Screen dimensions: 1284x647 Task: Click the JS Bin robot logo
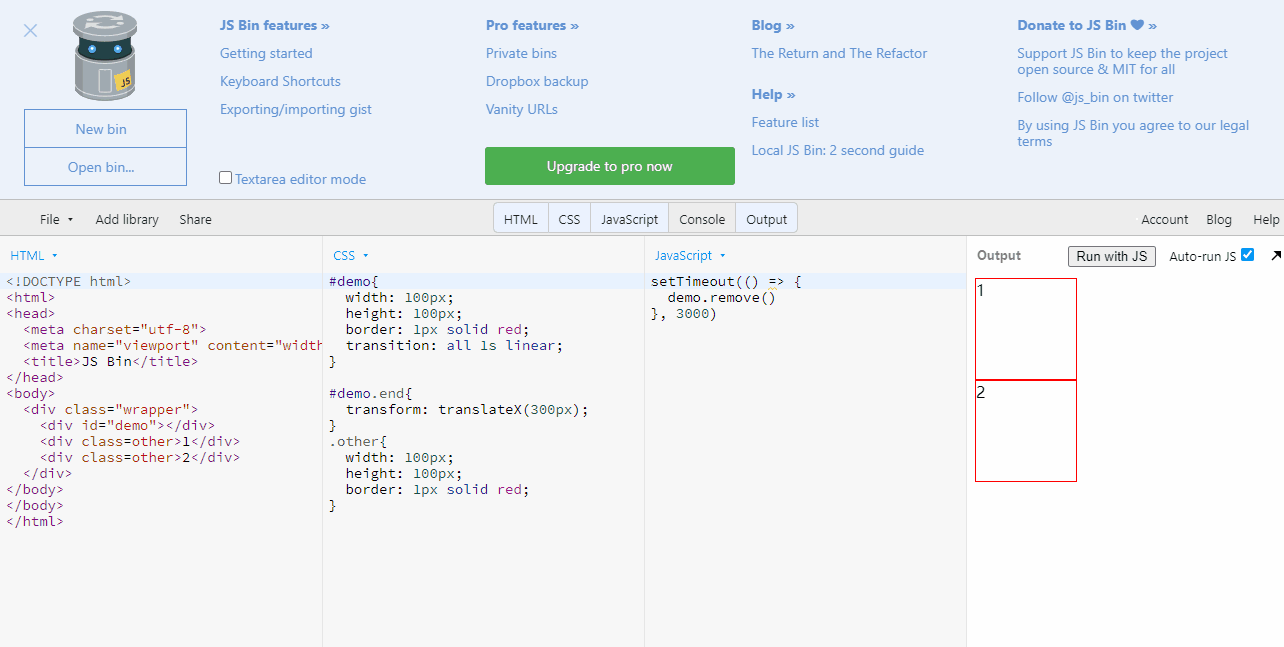point(104,57)
